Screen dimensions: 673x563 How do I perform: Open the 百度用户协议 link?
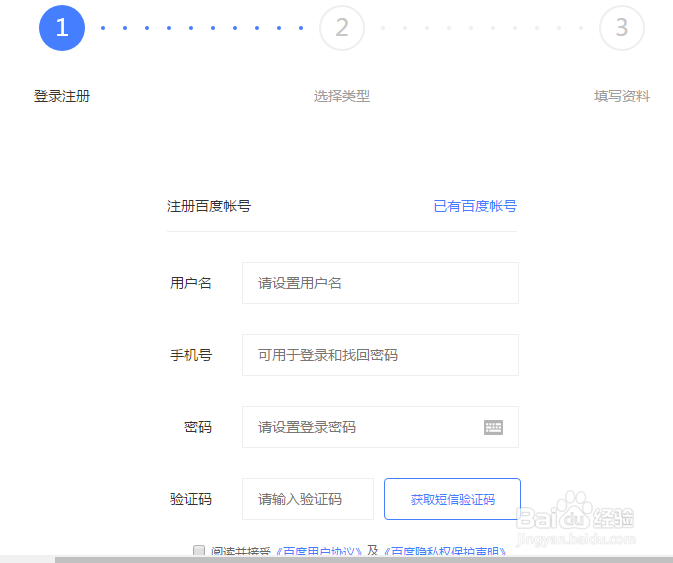point(319,551)
